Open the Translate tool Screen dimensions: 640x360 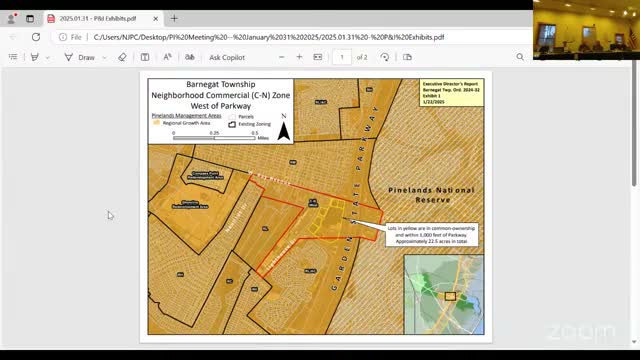pos(190,57)
